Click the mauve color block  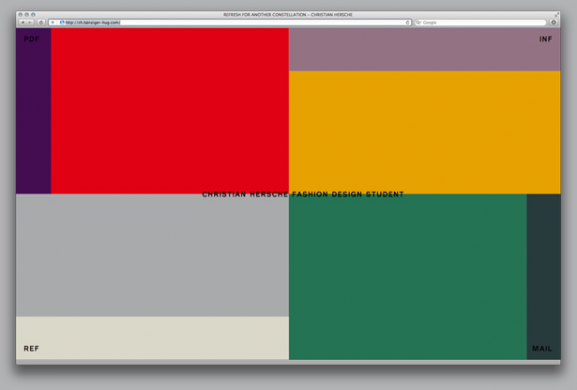click(x=425, y=49)
